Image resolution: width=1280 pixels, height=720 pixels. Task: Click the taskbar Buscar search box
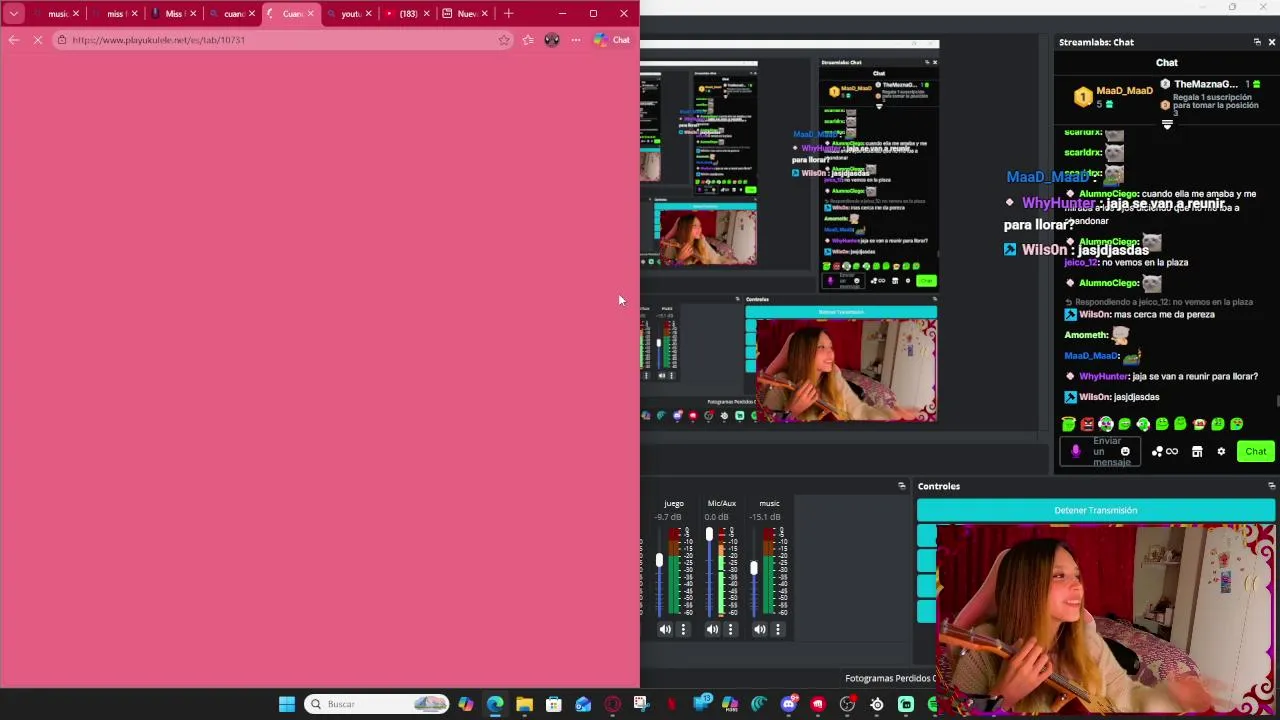coord(378,704)
